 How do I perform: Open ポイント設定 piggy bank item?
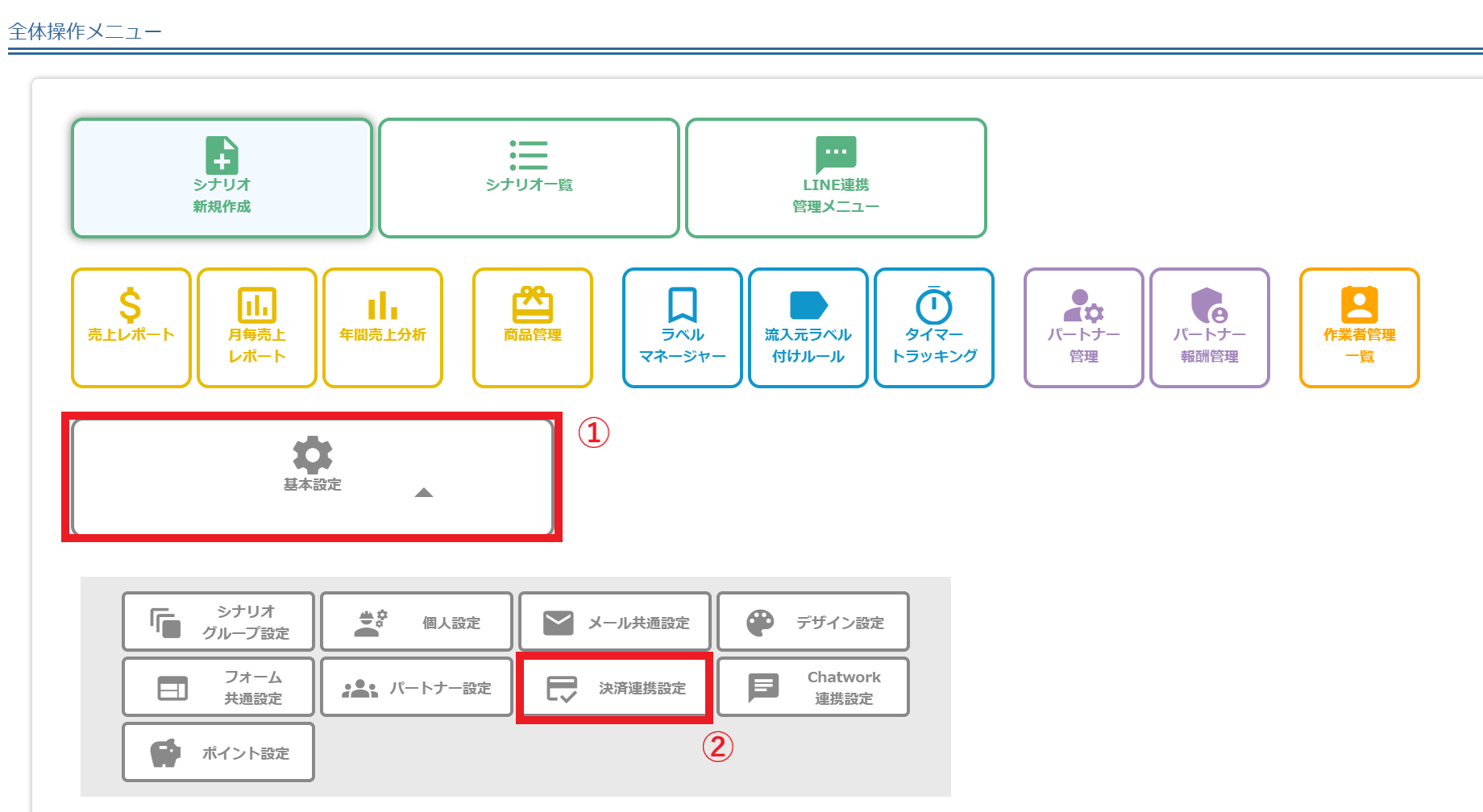tap(218, 752)
